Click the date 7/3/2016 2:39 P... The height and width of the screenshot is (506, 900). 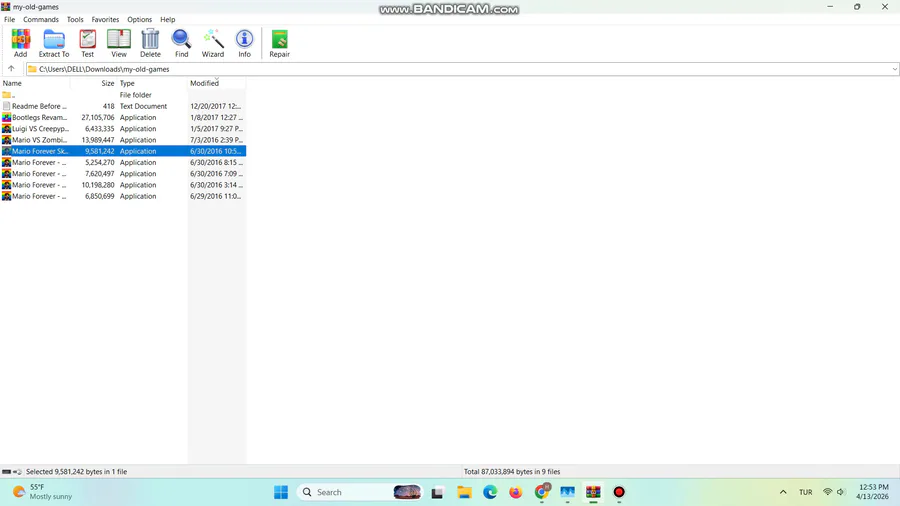216,140
